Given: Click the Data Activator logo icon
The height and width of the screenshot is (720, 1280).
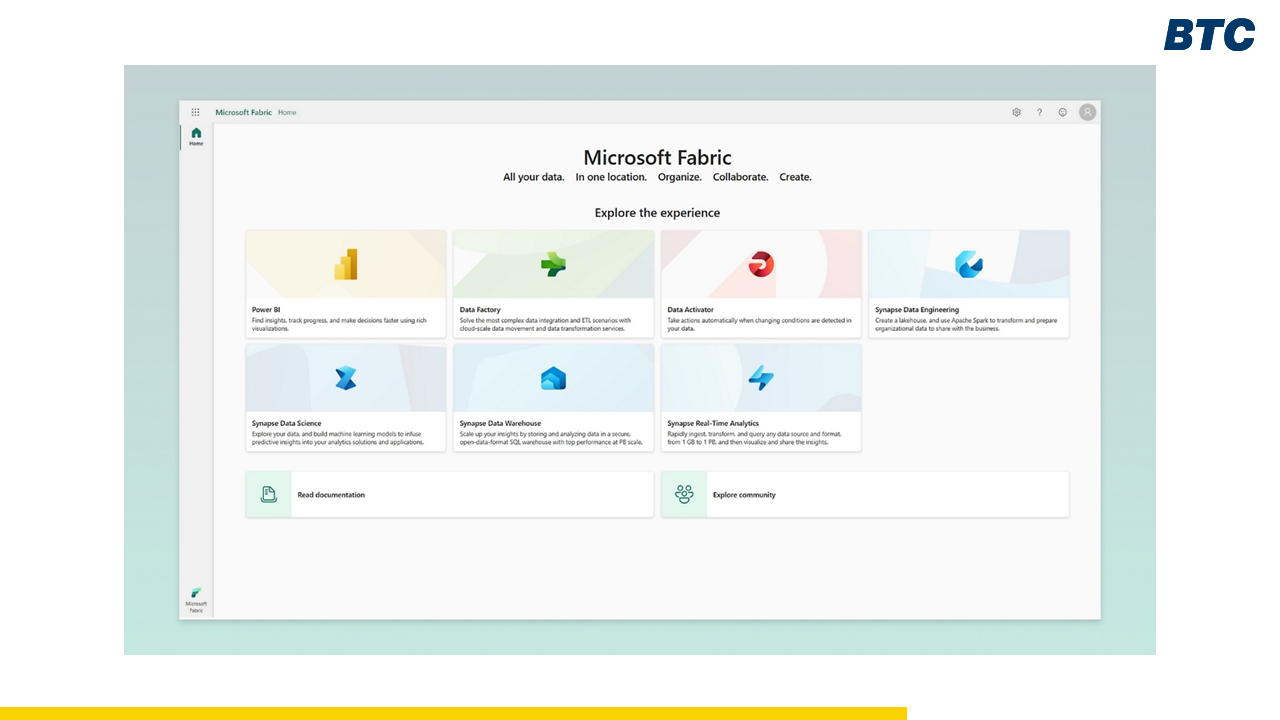Looking at the screenshot, I should (761, 264).
